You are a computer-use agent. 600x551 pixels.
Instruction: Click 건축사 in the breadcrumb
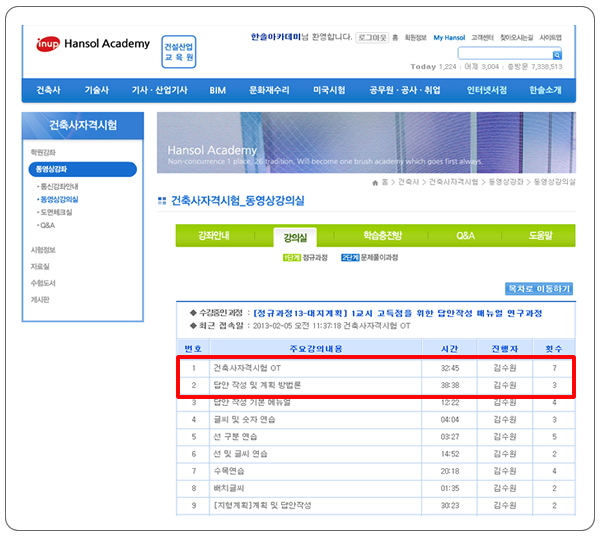coord(409,182)
